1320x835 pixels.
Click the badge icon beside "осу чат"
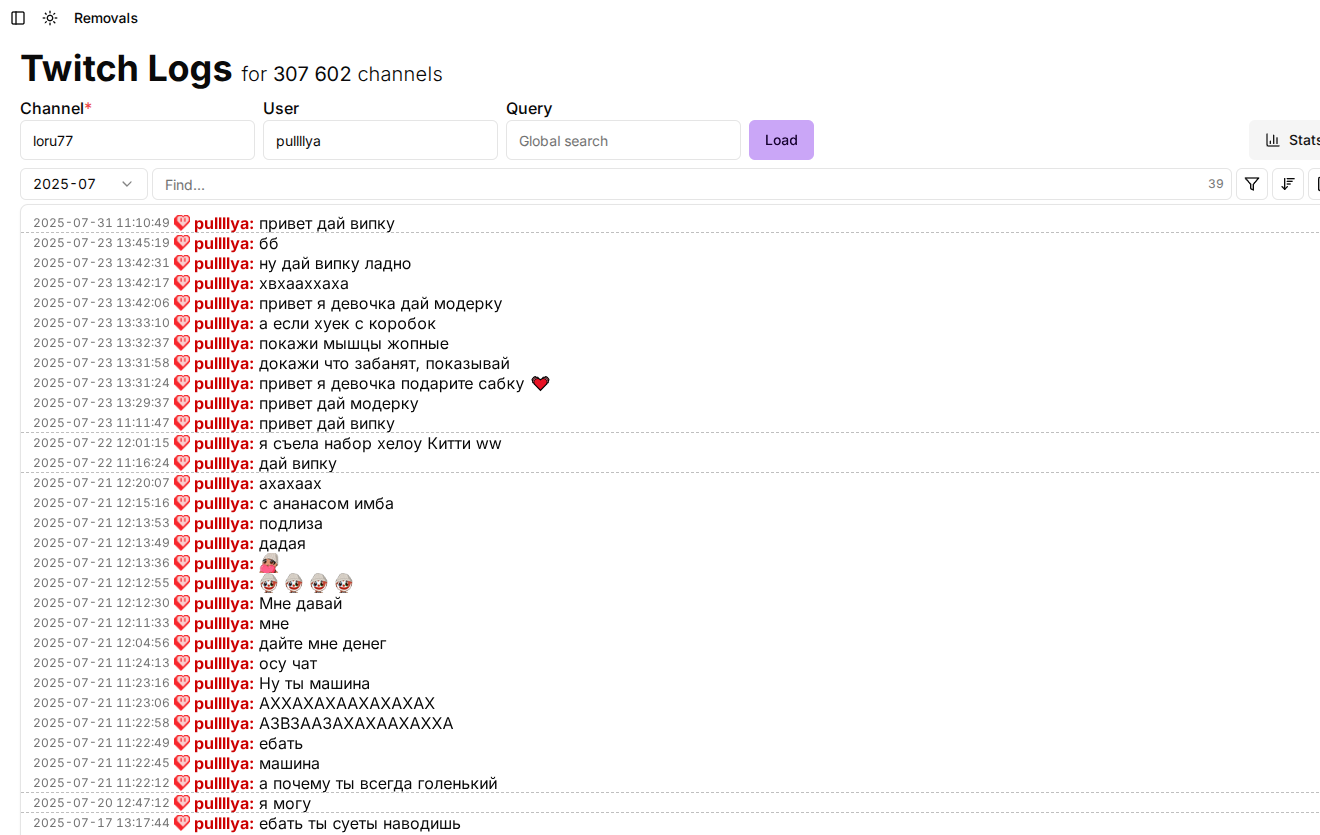pyautogui.click(x=182, y=663)
